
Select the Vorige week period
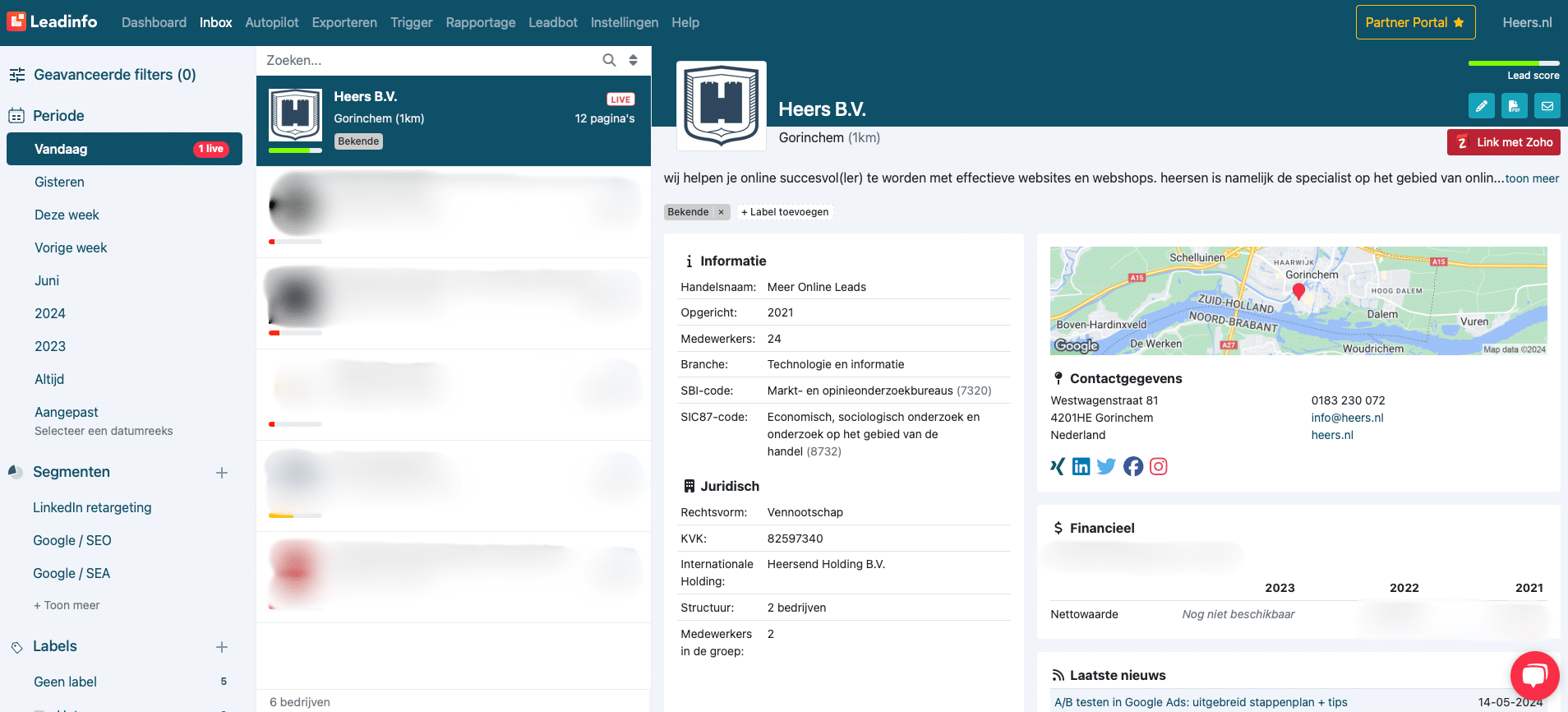pos(71,247)
